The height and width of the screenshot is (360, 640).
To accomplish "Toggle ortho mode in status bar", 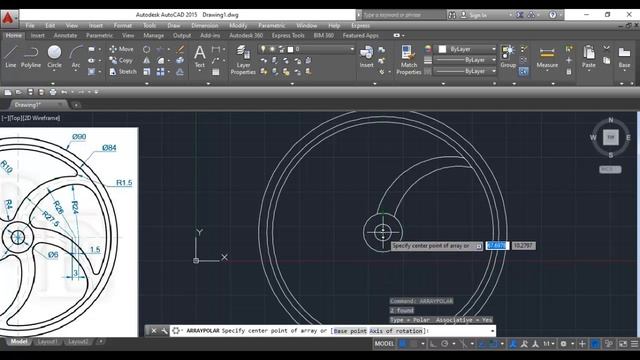I will pos(433,344).
